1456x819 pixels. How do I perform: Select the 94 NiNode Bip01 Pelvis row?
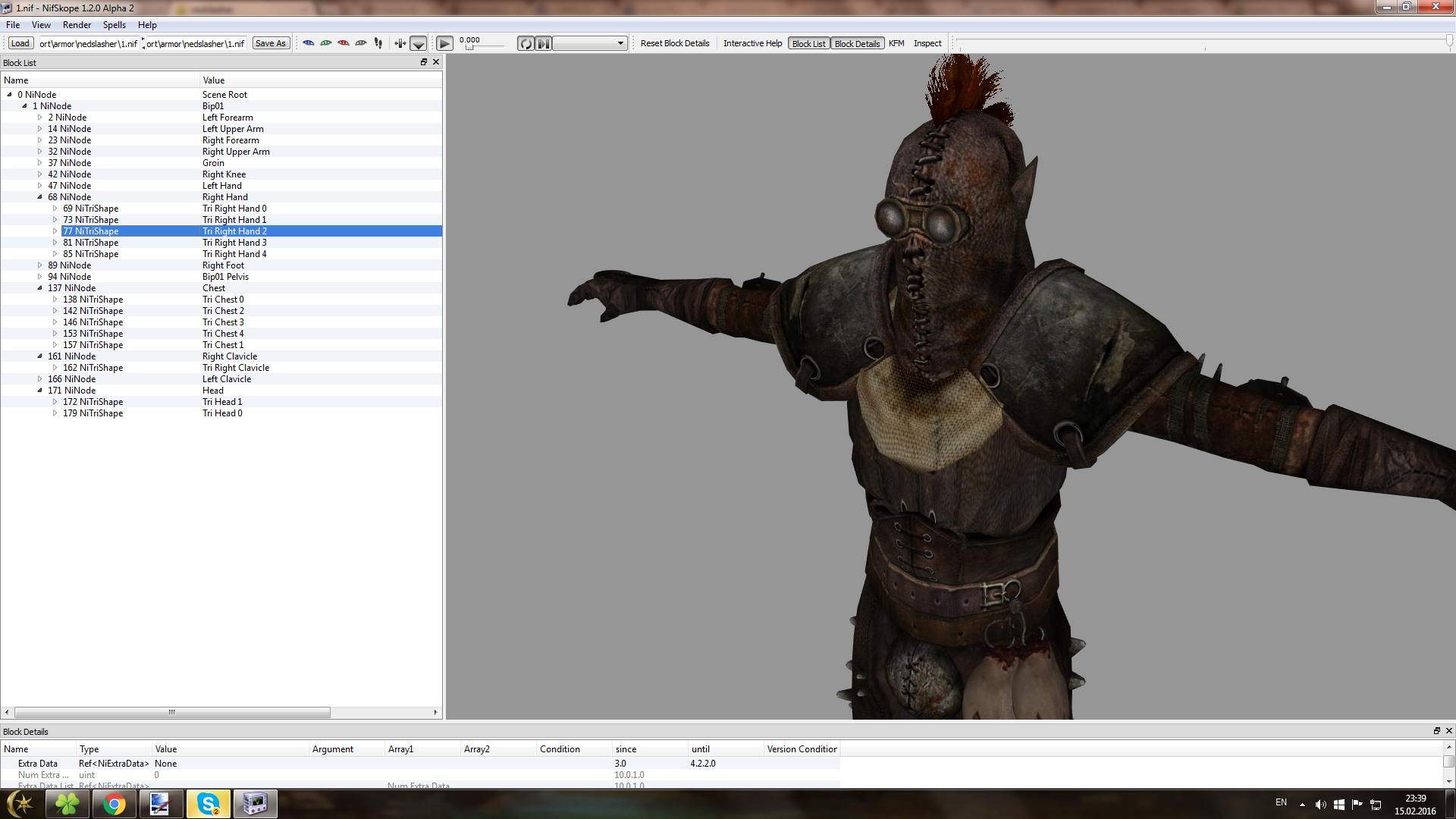(221, 277)
